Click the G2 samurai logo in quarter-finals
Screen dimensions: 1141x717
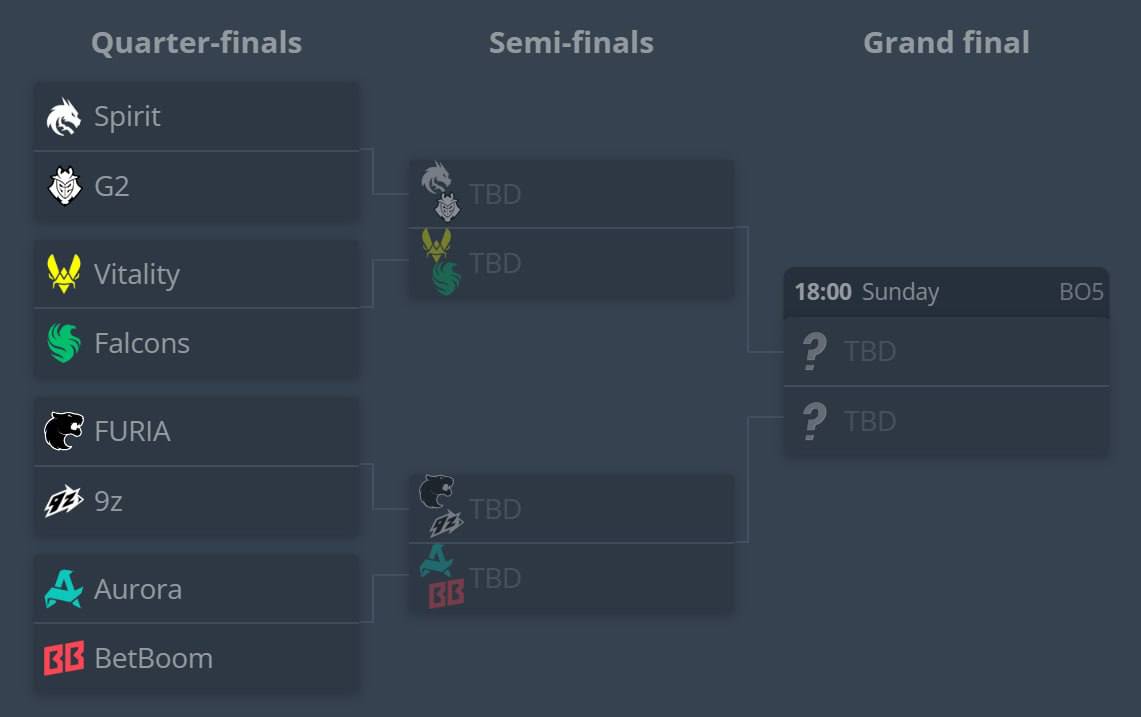pos(65,186)
